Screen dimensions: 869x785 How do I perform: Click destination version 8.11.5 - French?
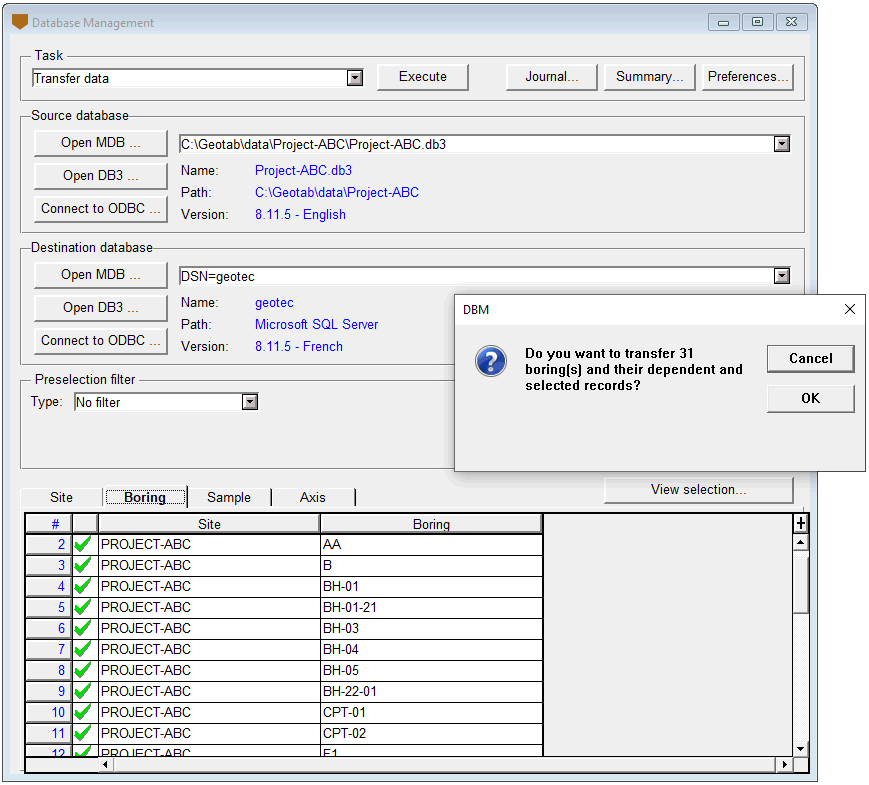(298, 346)
